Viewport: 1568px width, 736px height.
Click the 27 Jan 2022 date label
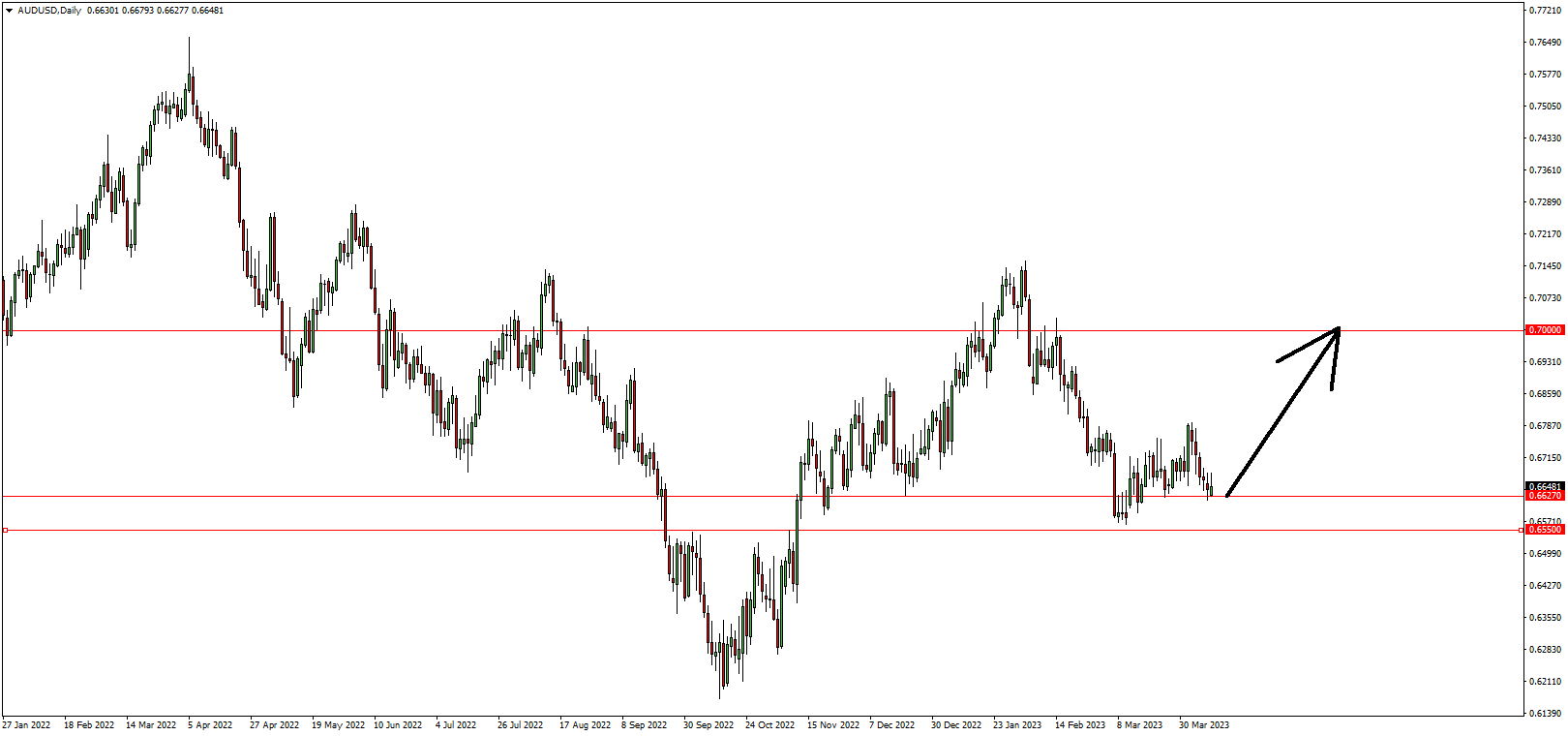[26, 725]
